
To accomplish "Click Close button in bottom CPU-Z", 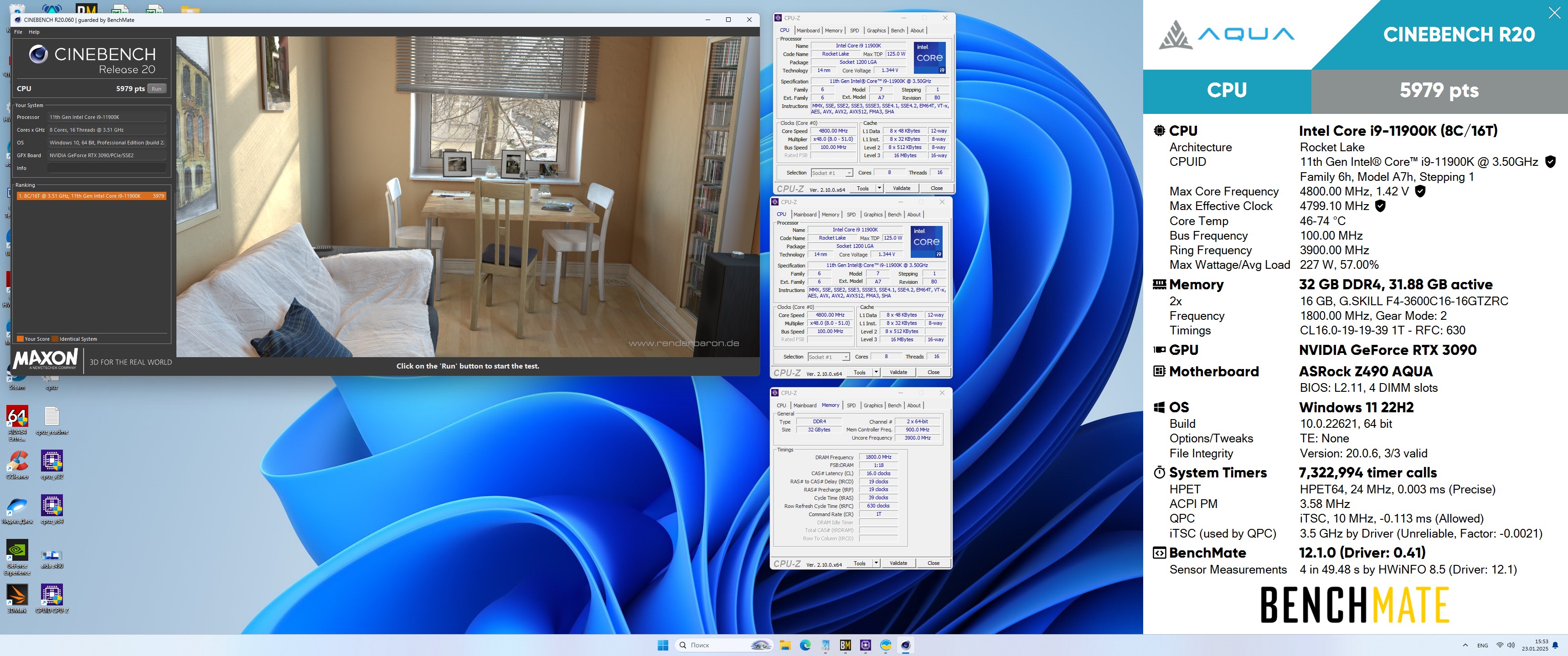I will pyautogui.click(x=933, y=564).
